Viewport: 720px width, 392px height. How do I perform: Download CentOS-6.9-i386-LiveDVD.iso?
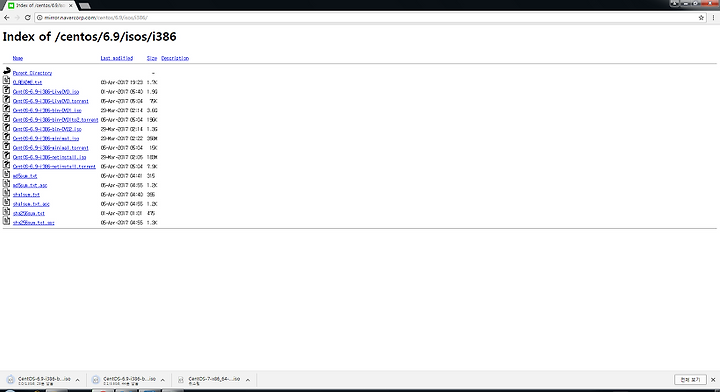point(46,92)
